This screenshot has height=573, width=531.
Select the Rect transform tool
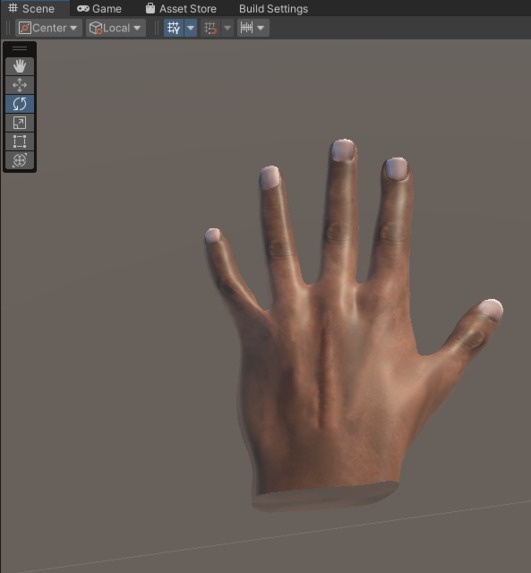tap(20, 141)
